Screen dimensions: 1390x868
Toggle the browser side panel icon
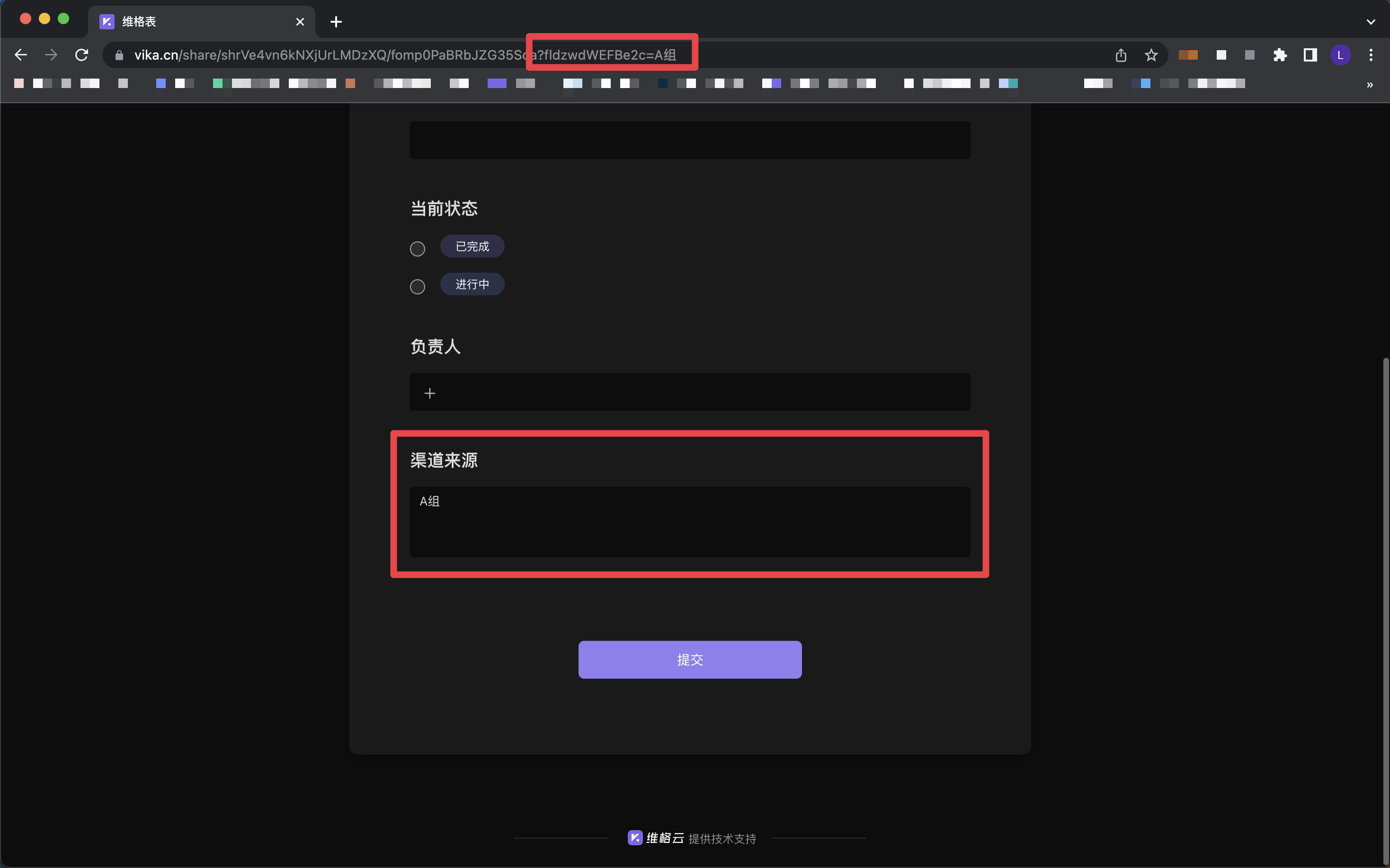click(1310, 55)
